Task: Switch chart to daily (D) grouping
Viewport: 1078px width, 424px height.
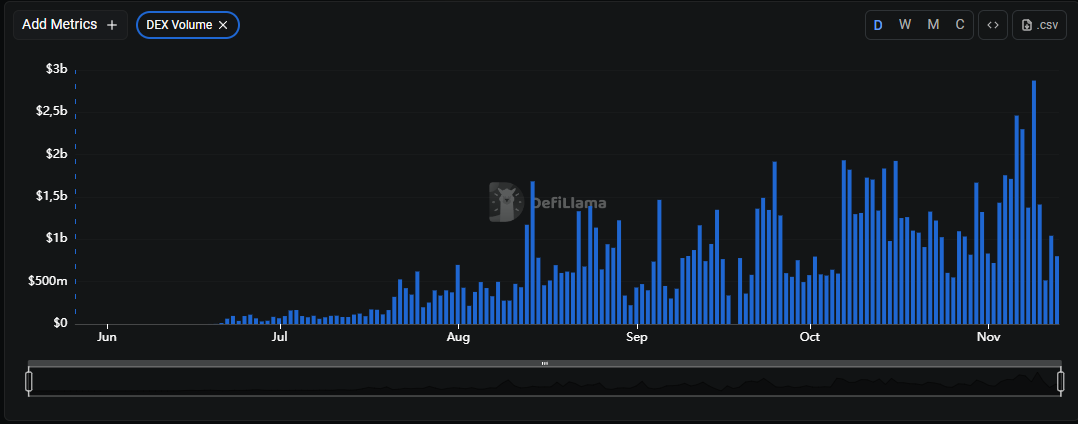Action: tap(878, 25)
